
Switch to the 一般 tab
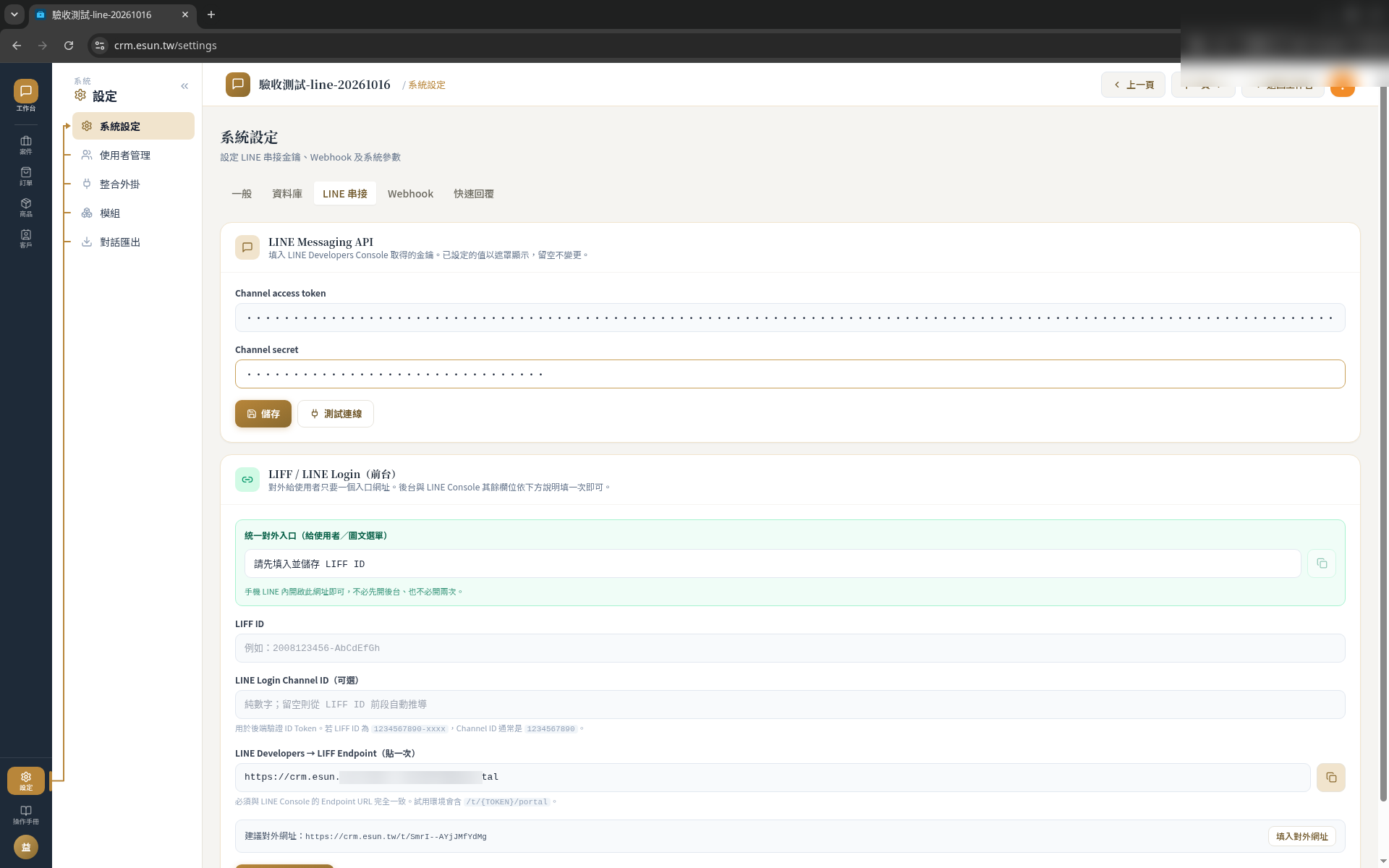point(242,193)
